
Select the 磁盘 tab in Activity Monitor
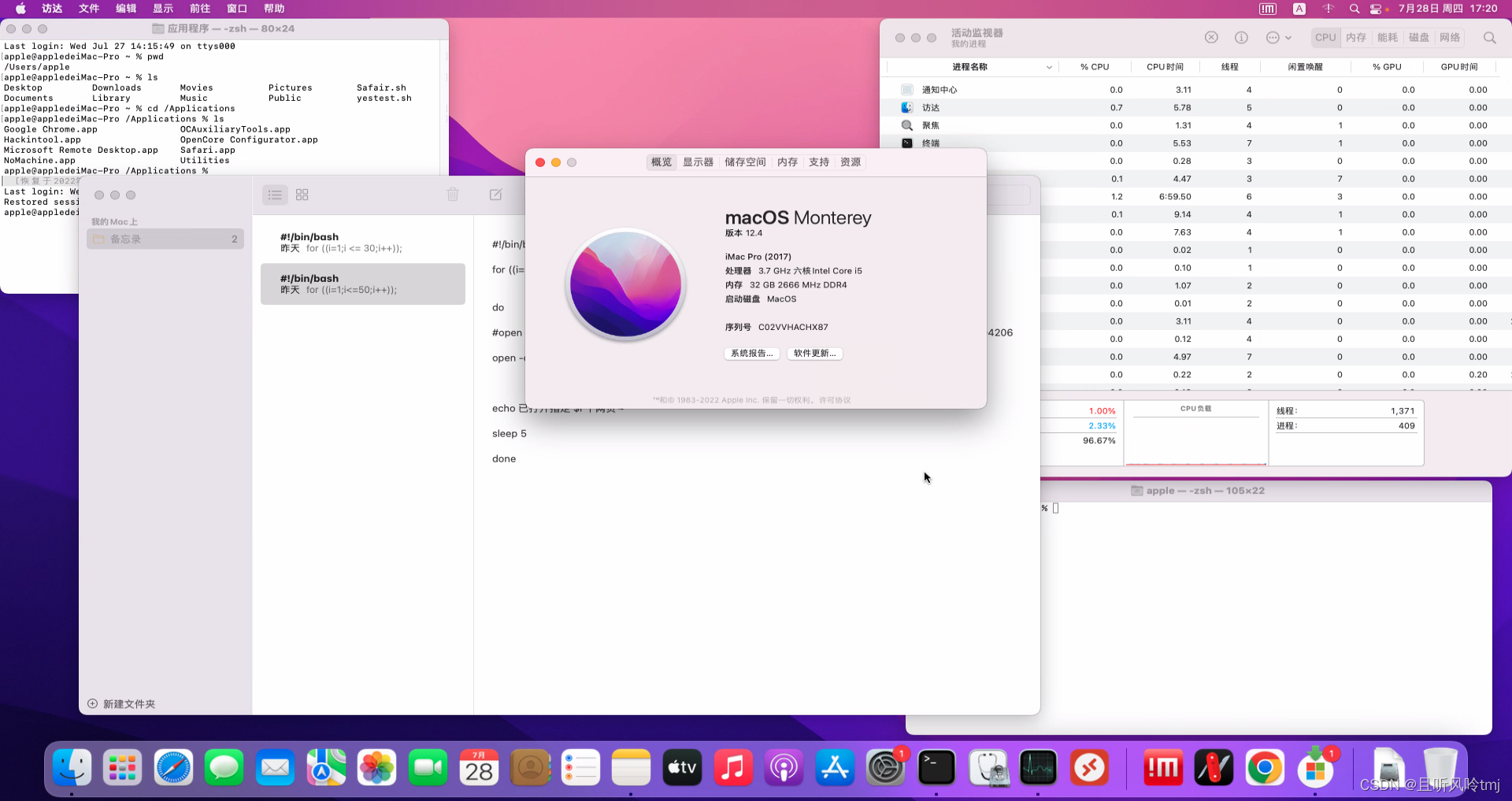1419,37
